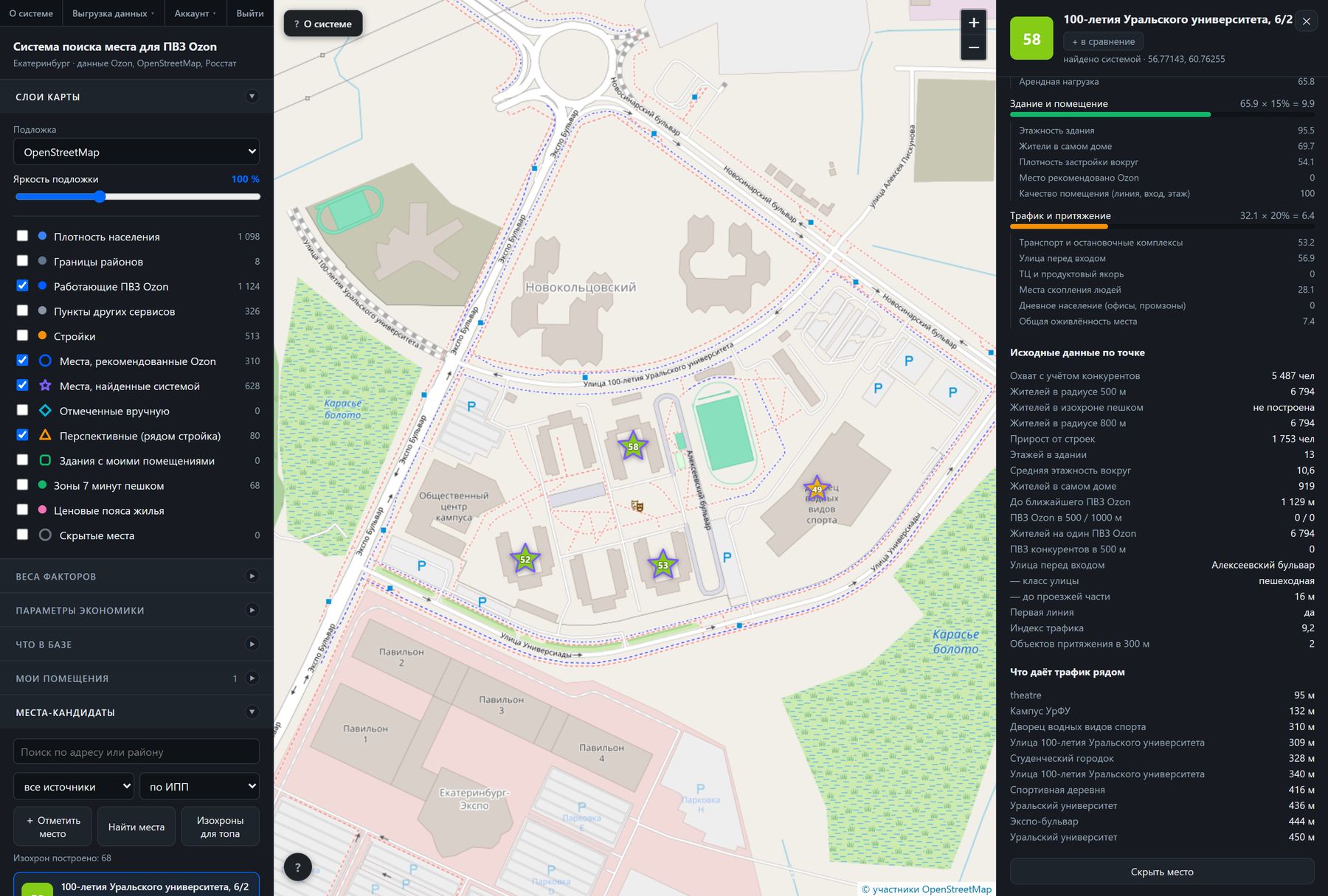
Task: Click the theatre masks icon on map
Action: coord(637,506)
